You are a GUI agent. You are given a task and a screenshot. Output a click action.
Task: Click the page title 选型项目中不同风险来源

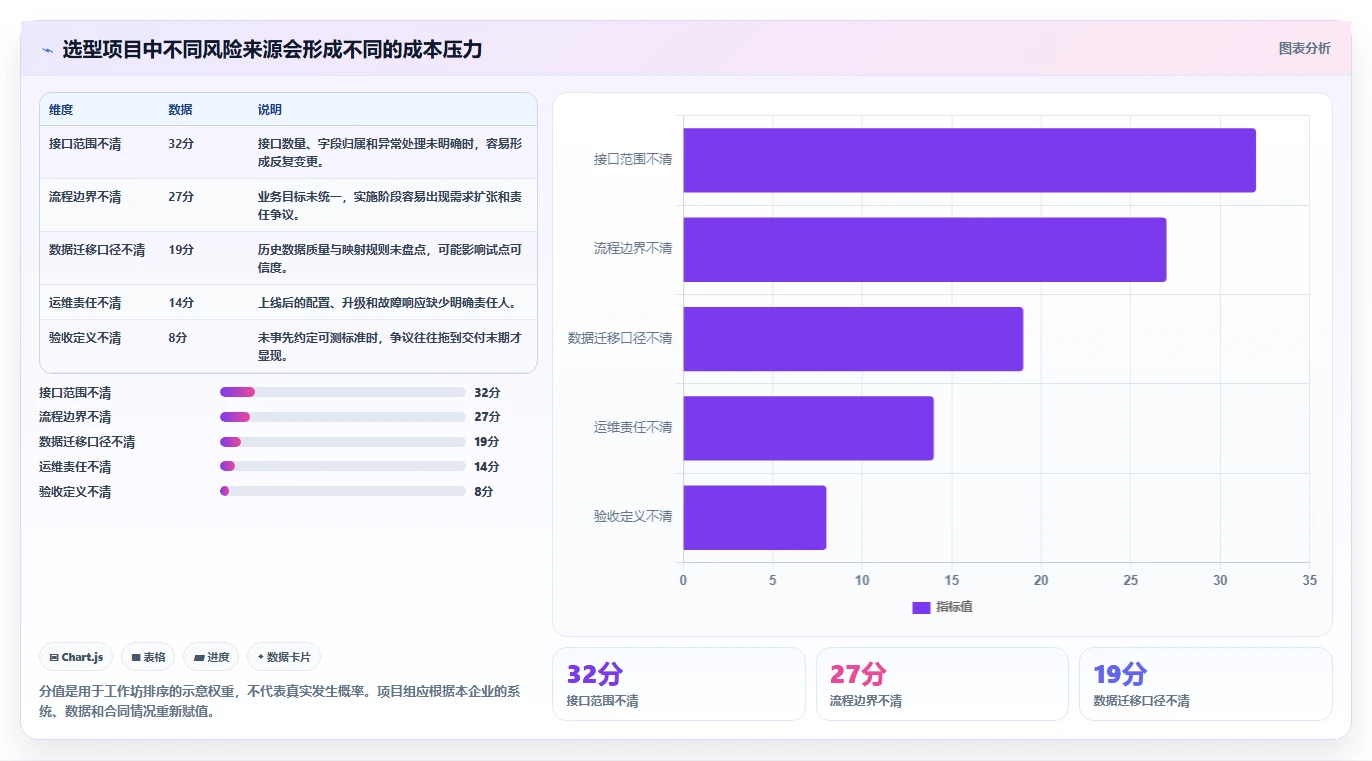(x=272, y=49)
